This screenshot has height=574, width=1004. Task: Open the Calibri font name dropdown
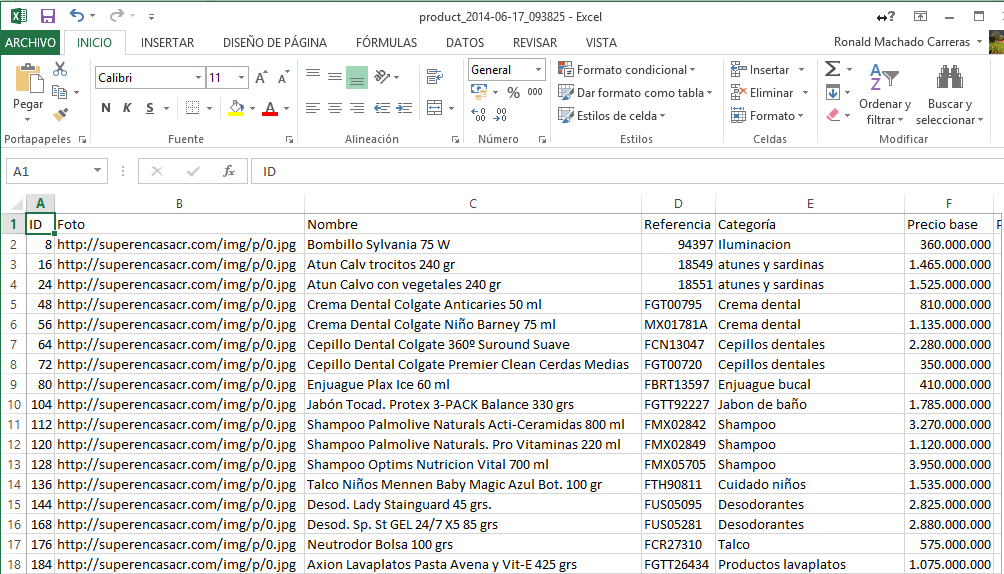(x=198, y=78)
